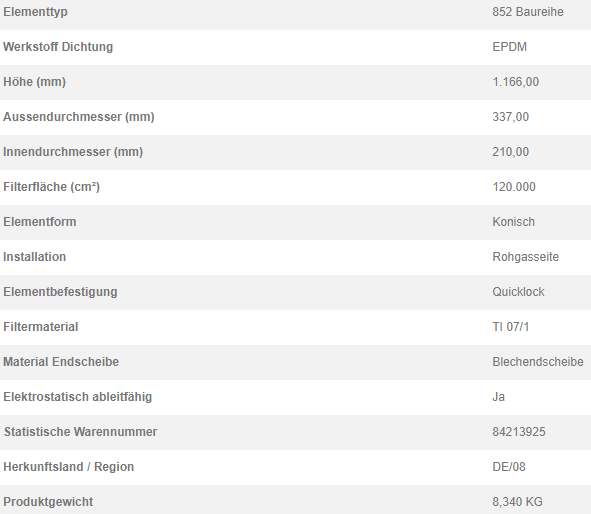Click the Blechendscheibe value
The width and height of the screenshot is (591, 514).
point(538,362)
